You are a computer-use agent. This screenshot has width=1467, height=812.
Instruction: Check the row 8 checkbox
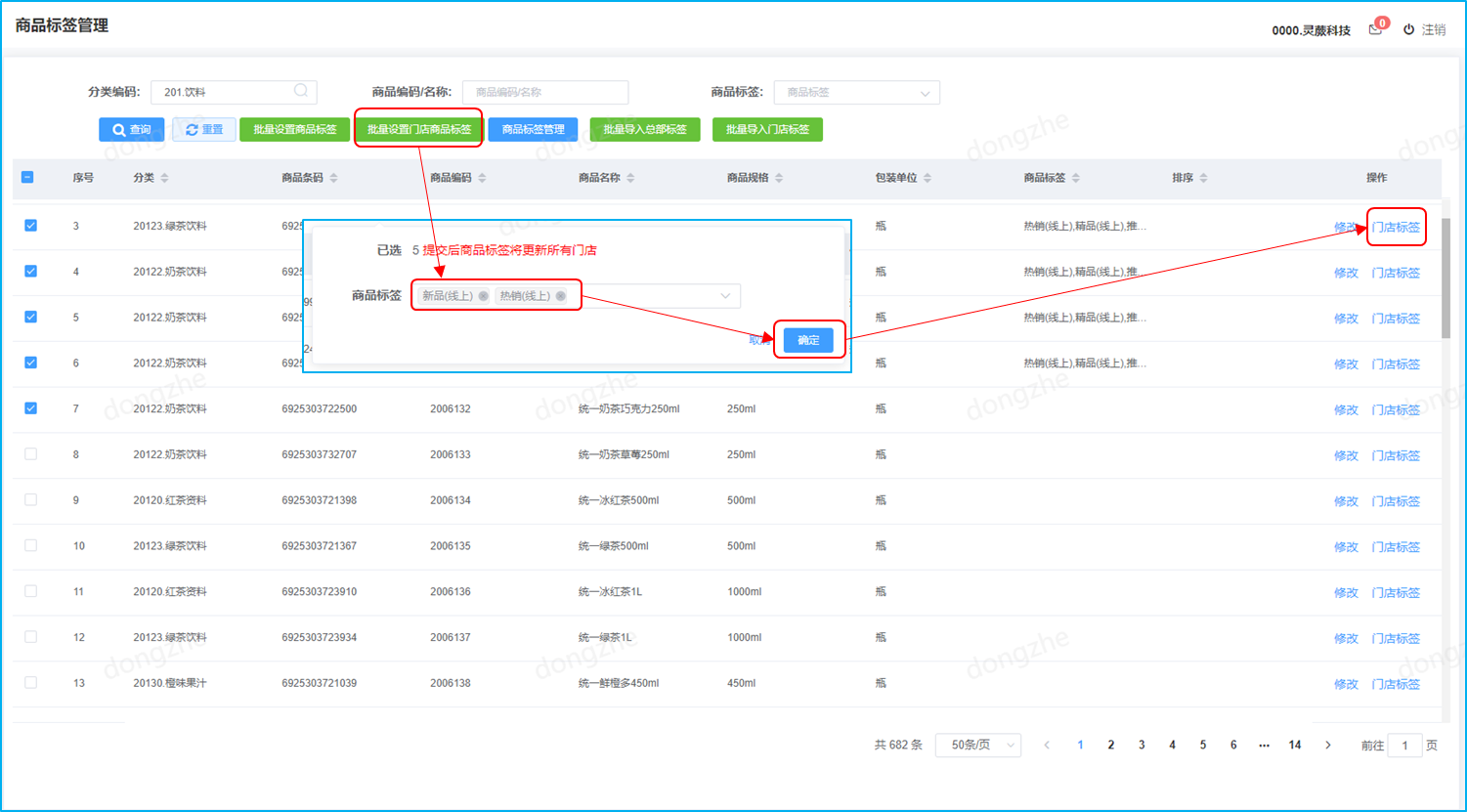pos(30,454)
